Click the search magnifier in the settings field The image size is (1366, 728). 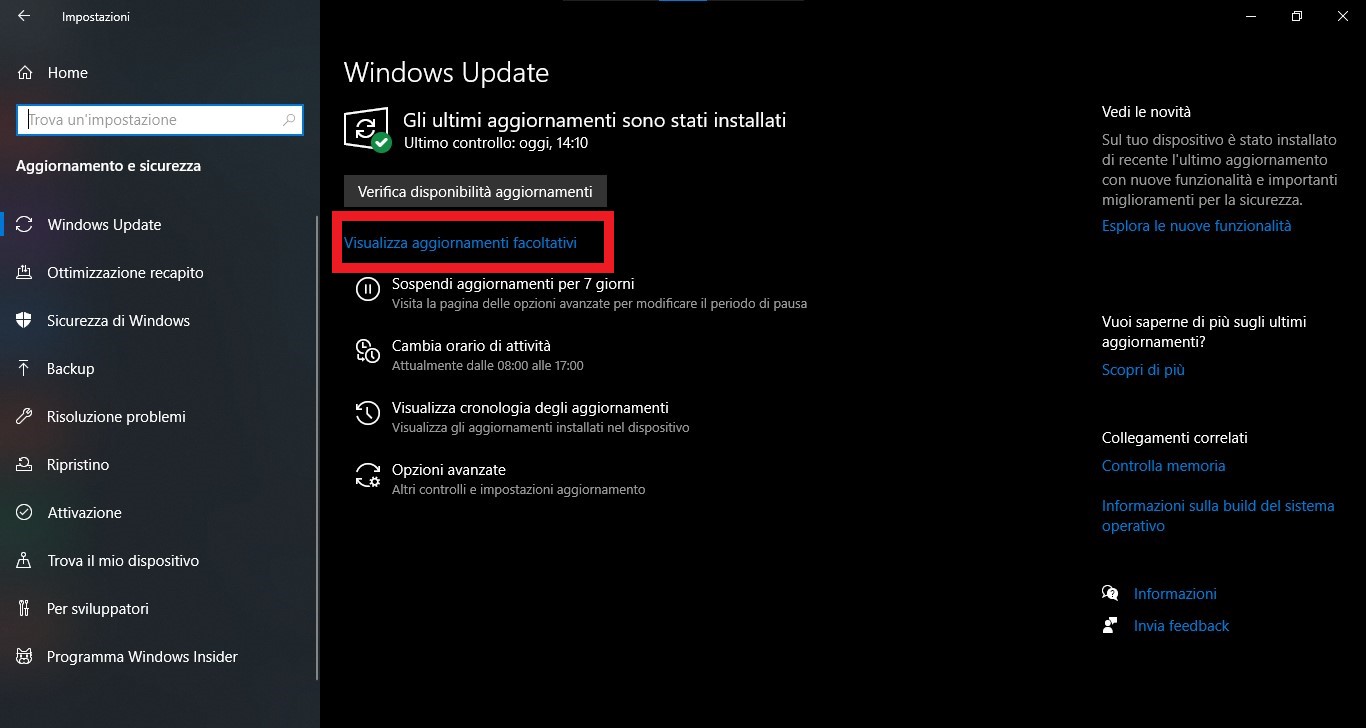[x=289, y=120]
